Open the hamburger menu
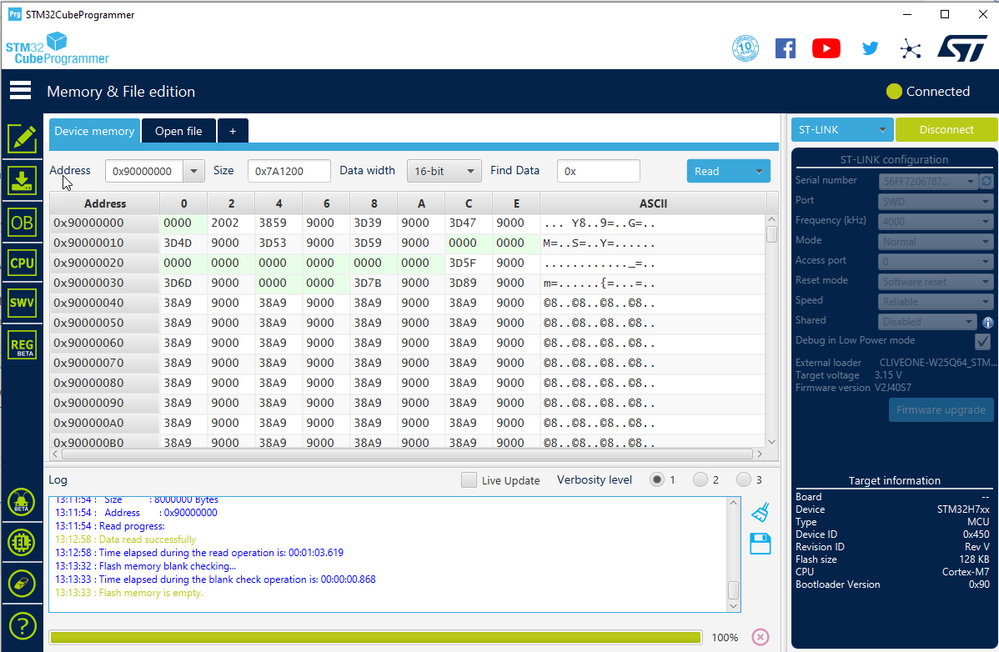Viewport: 999px width, 652px height. click(x=20, y=91)
